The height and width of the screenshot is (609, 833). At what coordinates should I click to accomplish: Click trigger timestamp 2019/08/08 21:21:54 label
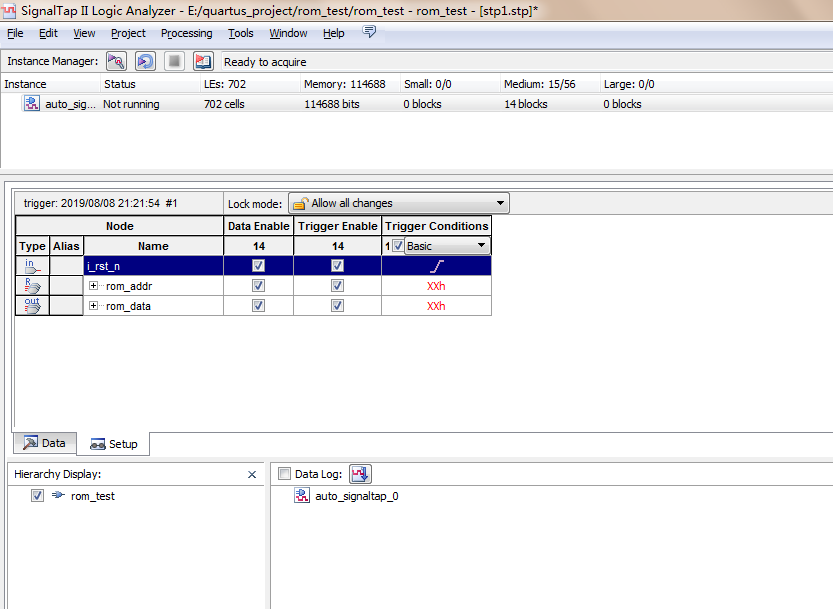[x=100, y=203]
